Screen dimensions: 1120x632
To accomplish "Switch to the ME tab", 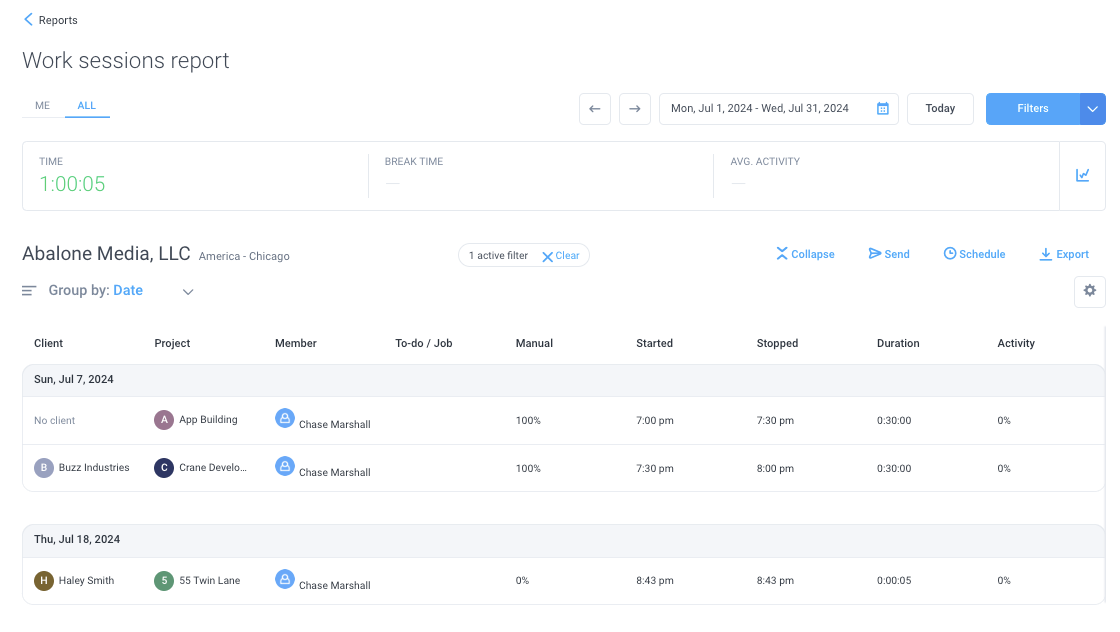I will point(43,106).
